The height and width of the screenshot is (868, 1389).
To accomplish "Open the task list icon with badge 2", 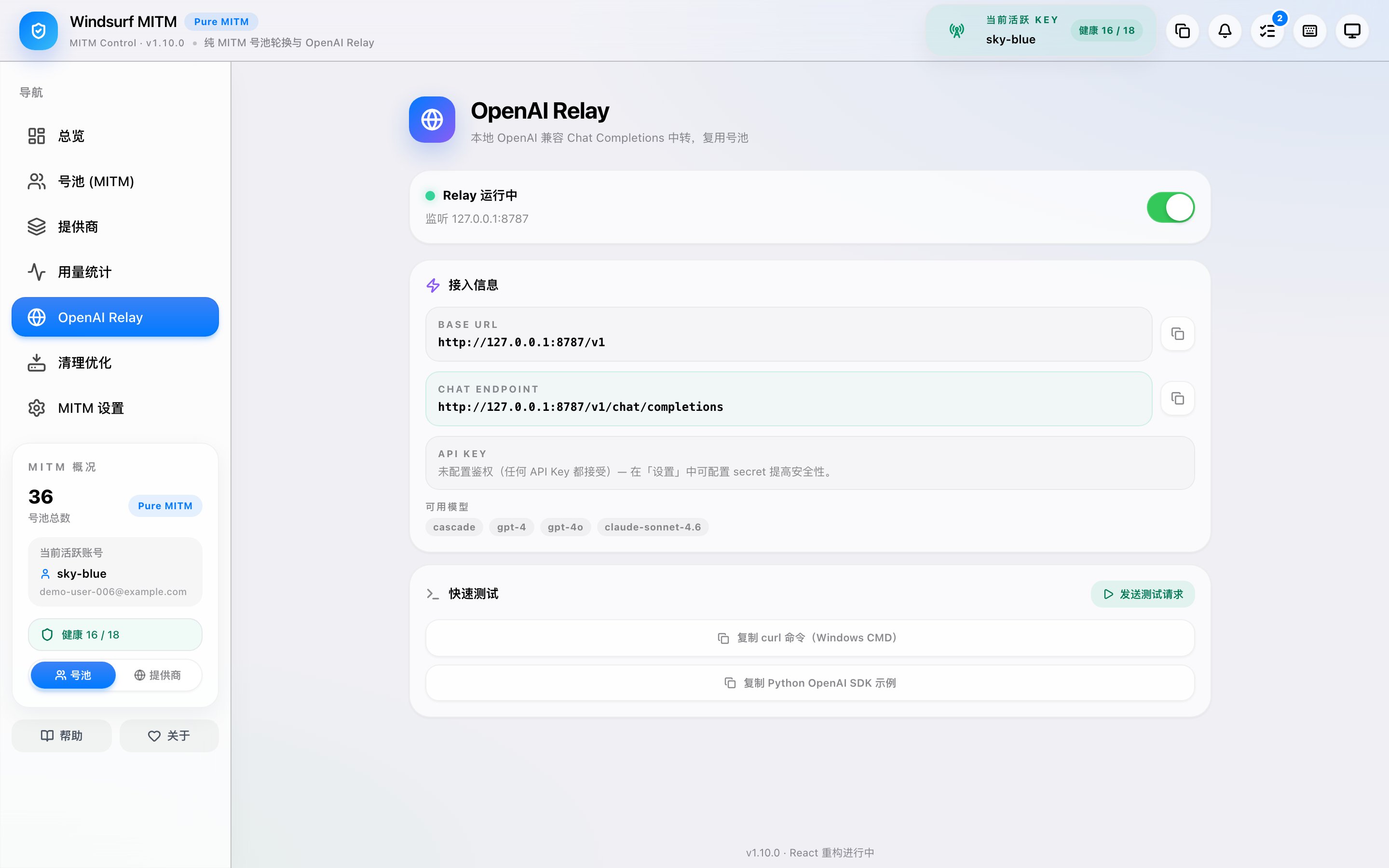I will pyautogui.click(x=1267, y=31).
